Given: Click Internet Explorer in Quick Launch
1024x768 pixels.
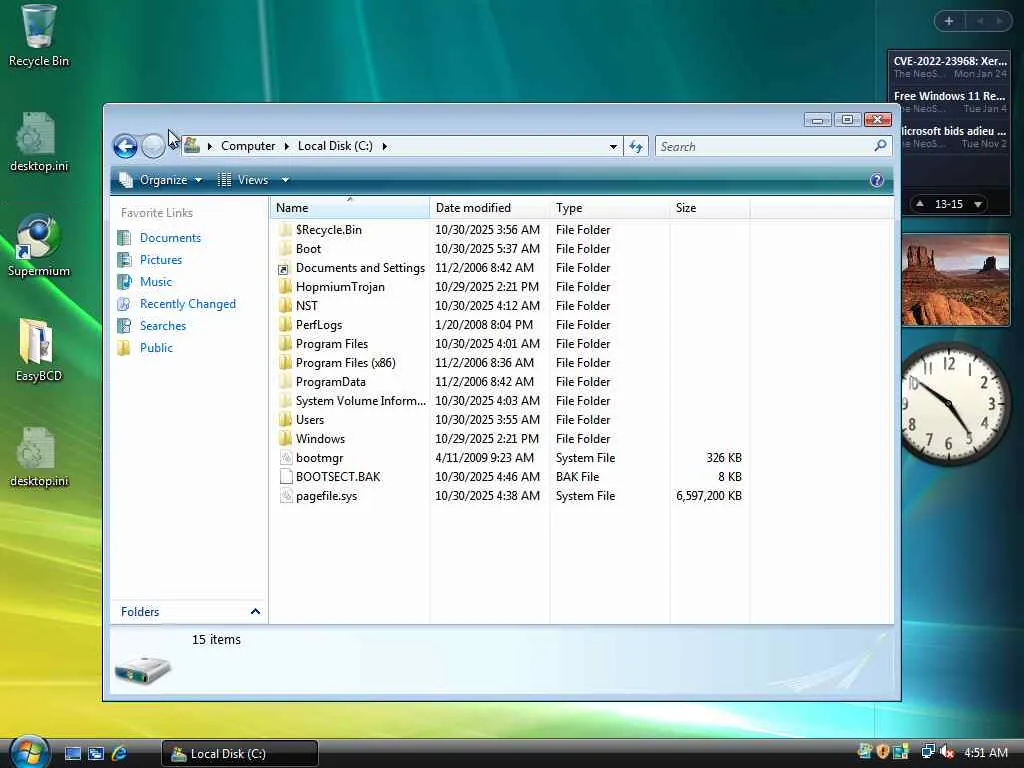Looking at the screenshot, I should click(x=120, y=753).
